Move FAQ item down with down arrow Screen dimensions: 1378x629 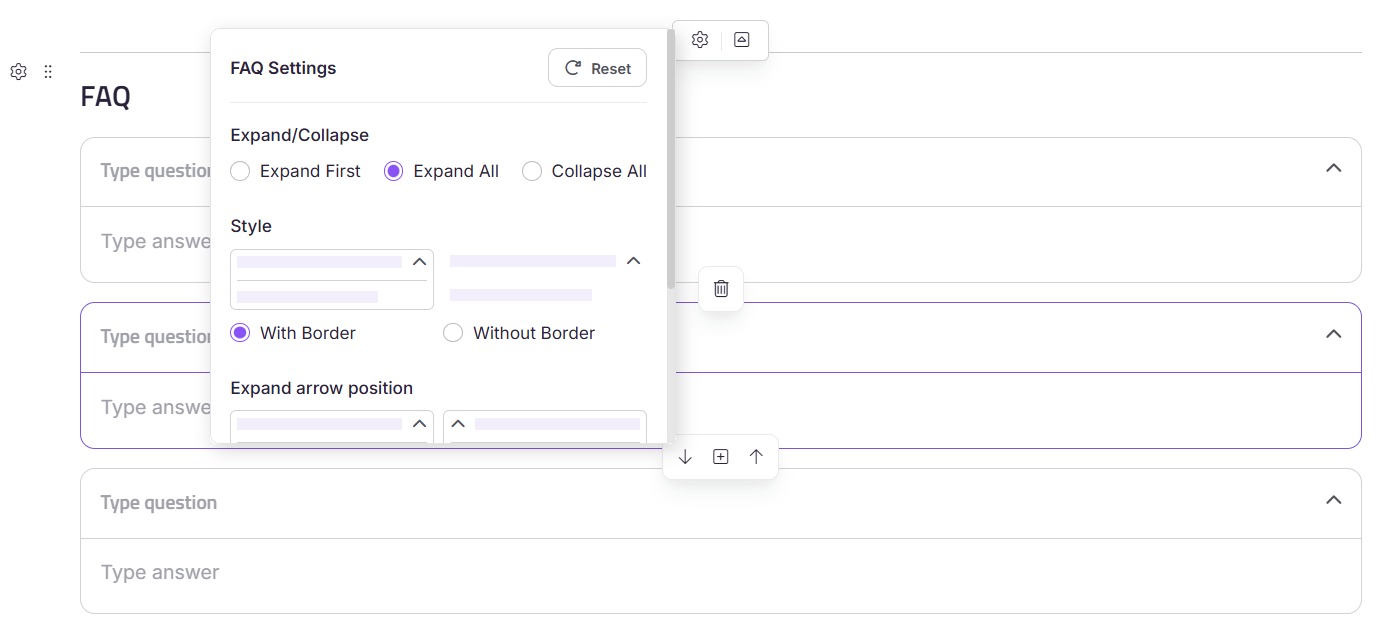pyautogui.click(x=685, y=457)
